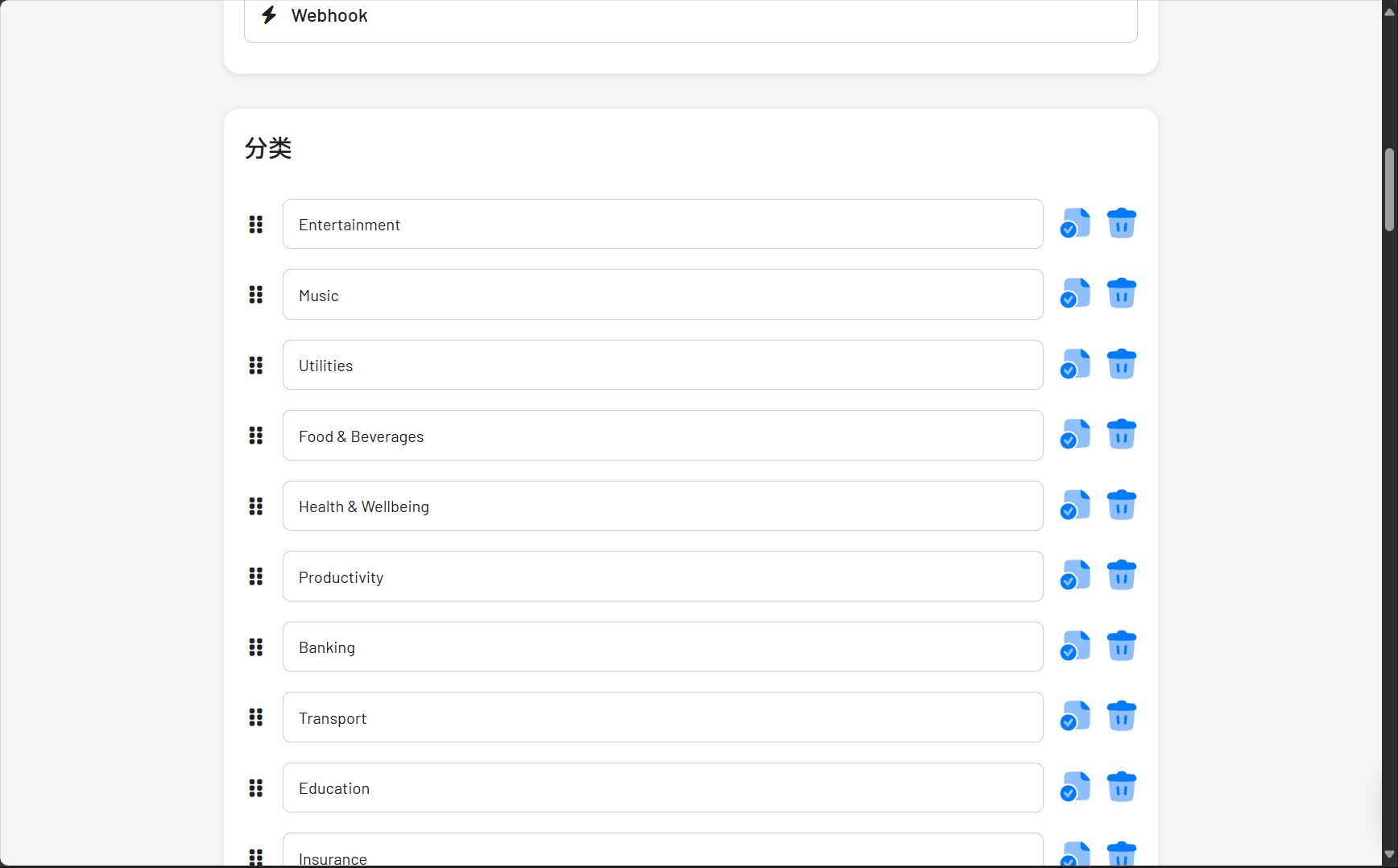This screenshot has width=1398, height=868.
Task: Delete the Health & Wellbeing category
Action: click(x=1121, y=506)
